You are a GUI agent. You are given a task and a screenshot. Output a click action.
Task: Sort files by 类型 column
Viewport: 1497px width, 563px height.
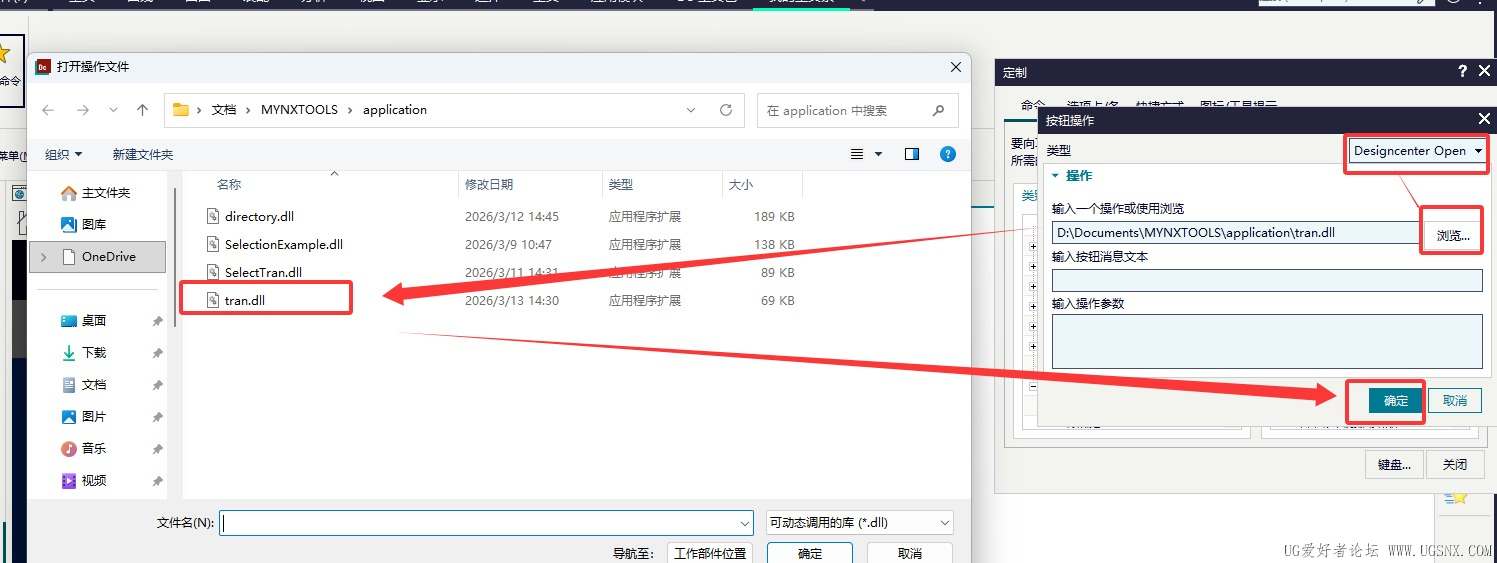click(621, 185)
